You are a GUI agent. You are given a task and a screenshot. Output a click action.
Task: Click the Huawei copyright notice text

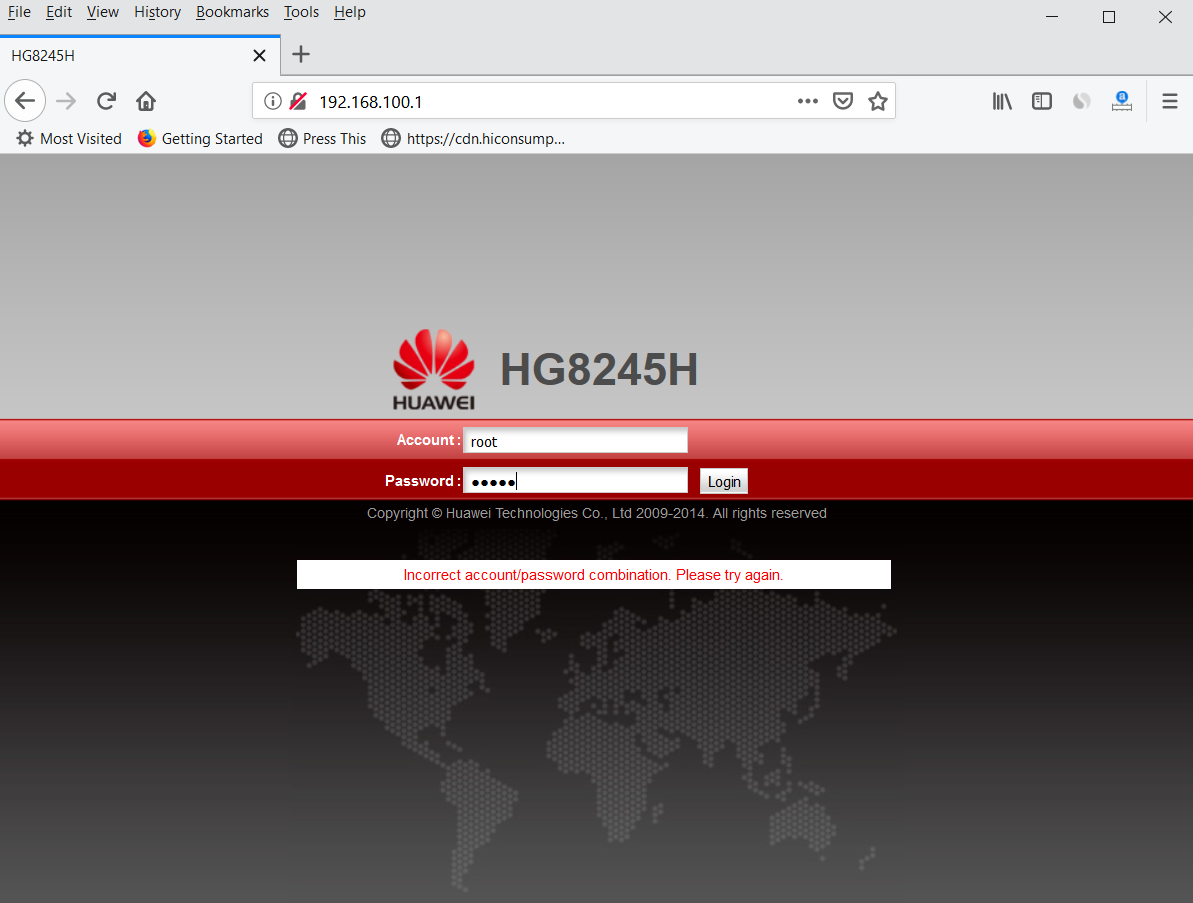pyautogui.click(x=596, y=514)
